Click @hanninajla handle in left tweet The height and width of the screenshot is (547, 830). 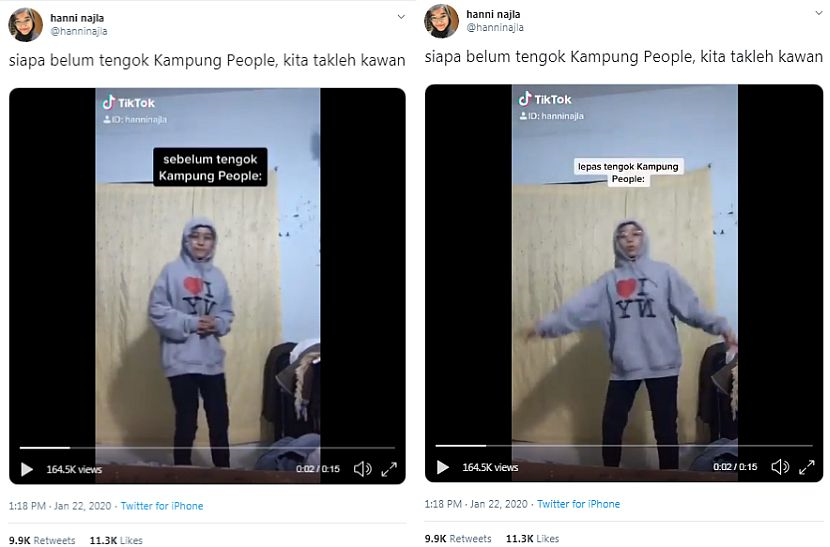coord(79,31)
